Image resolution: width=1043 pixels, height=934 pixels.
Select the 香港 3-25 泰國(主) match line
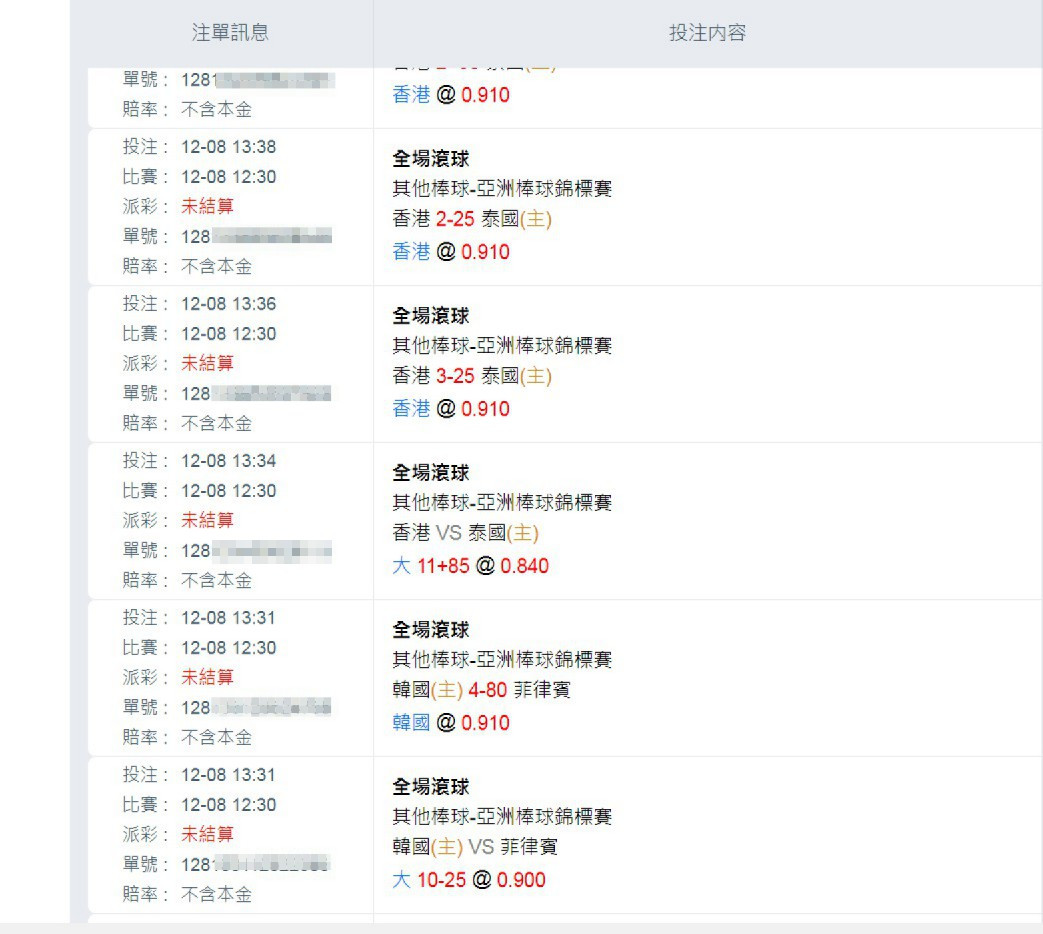[x=472, y=376]
